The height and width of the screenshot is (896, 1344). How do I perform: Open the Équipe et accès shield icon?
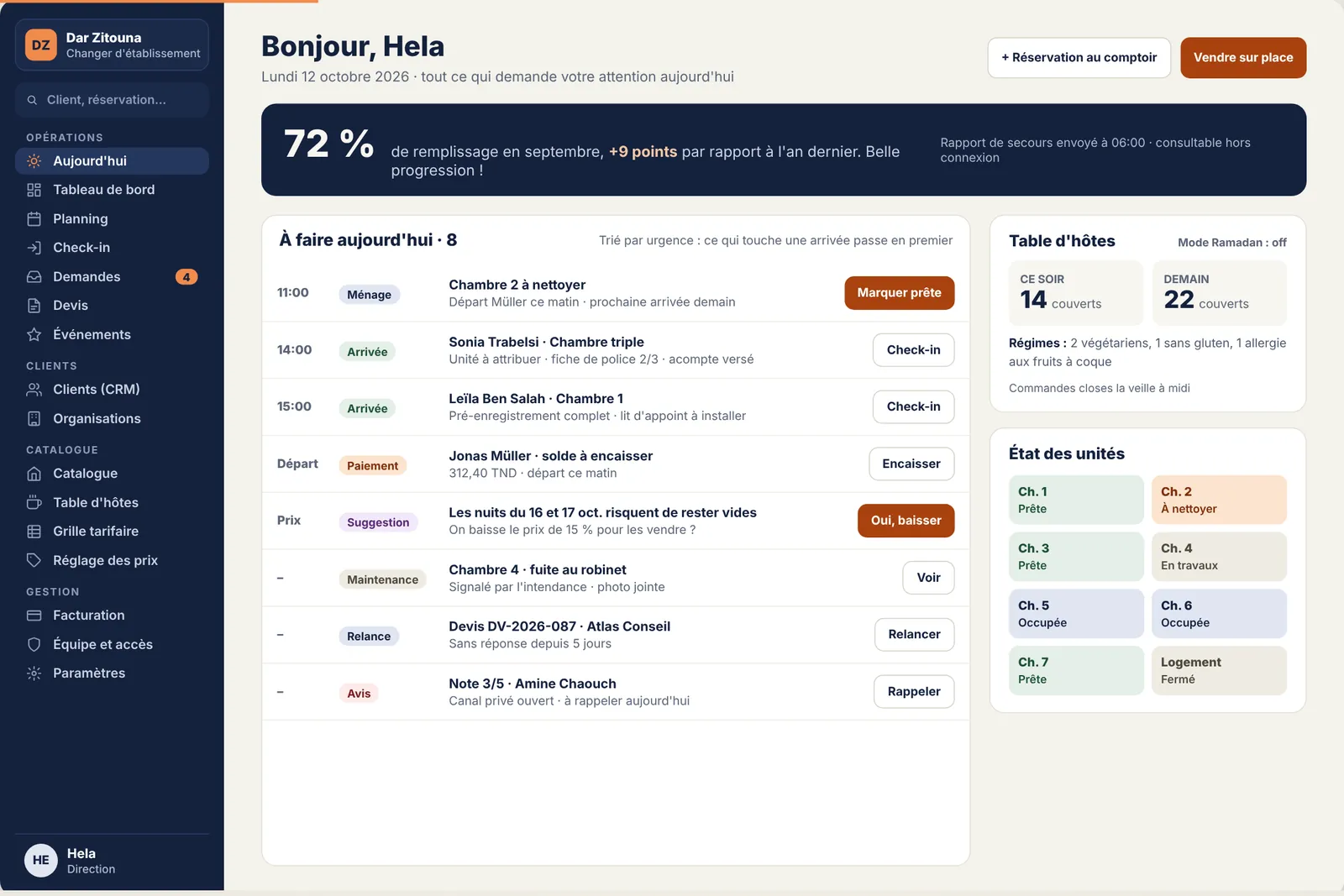pyautogui.click(x=34, y=644)
